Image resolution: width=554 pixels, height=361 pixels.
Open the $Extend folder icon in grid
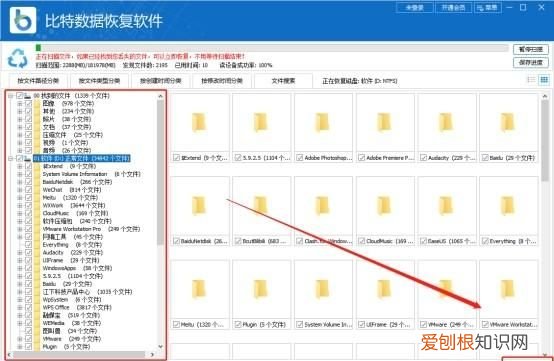199,122
